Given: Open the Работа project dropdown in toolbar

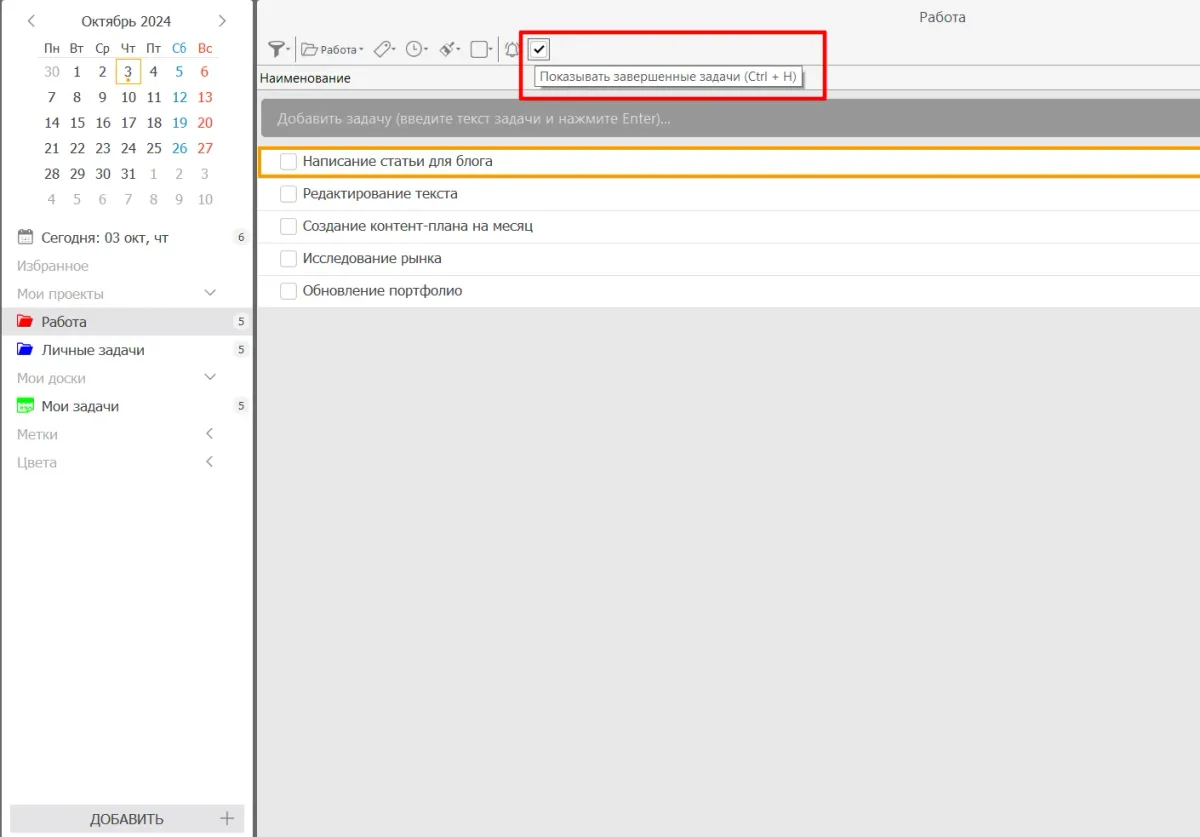Looking at the screenshot, I should 333,49.
